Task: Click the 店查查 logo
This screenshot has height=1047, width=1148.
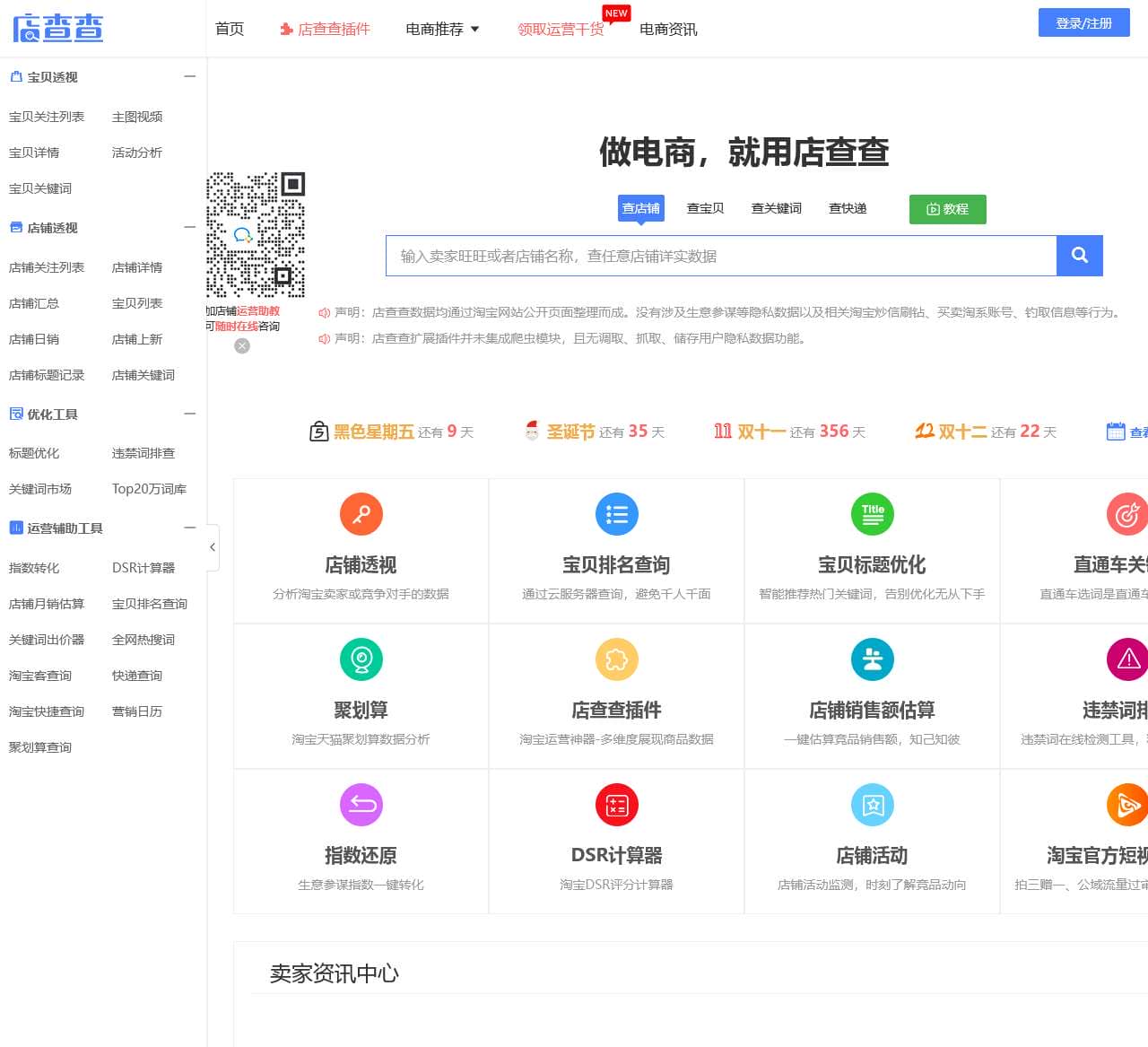Action: [x=58, y=28]
